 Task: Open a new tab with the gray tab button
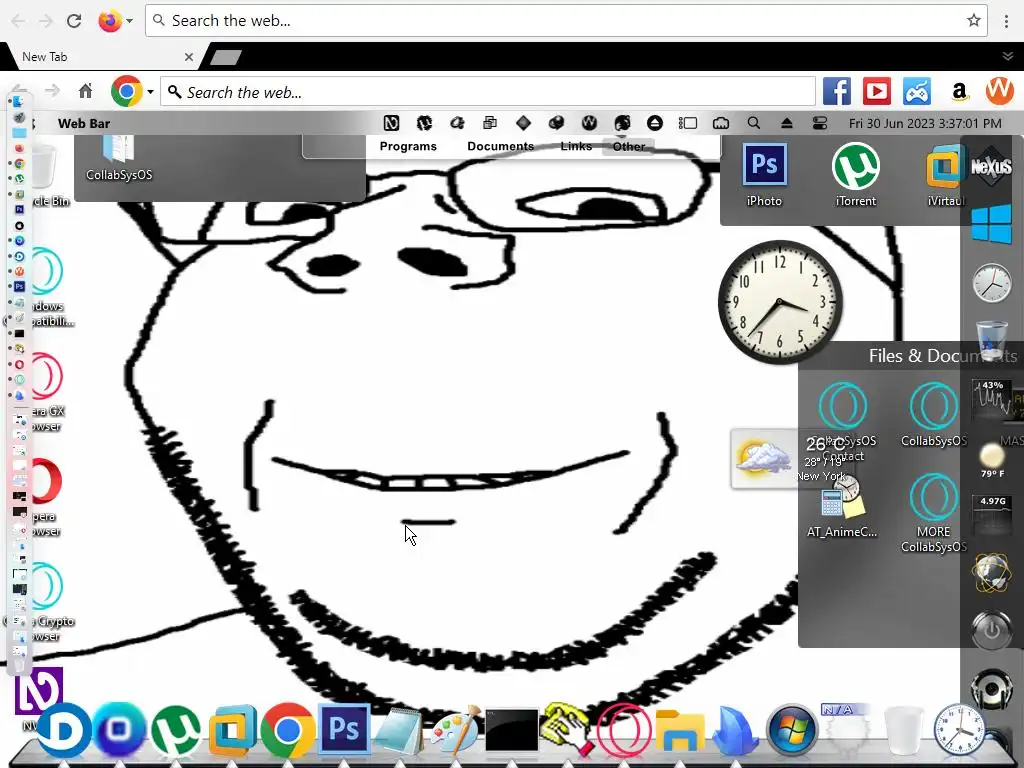(x=226, y=57)
